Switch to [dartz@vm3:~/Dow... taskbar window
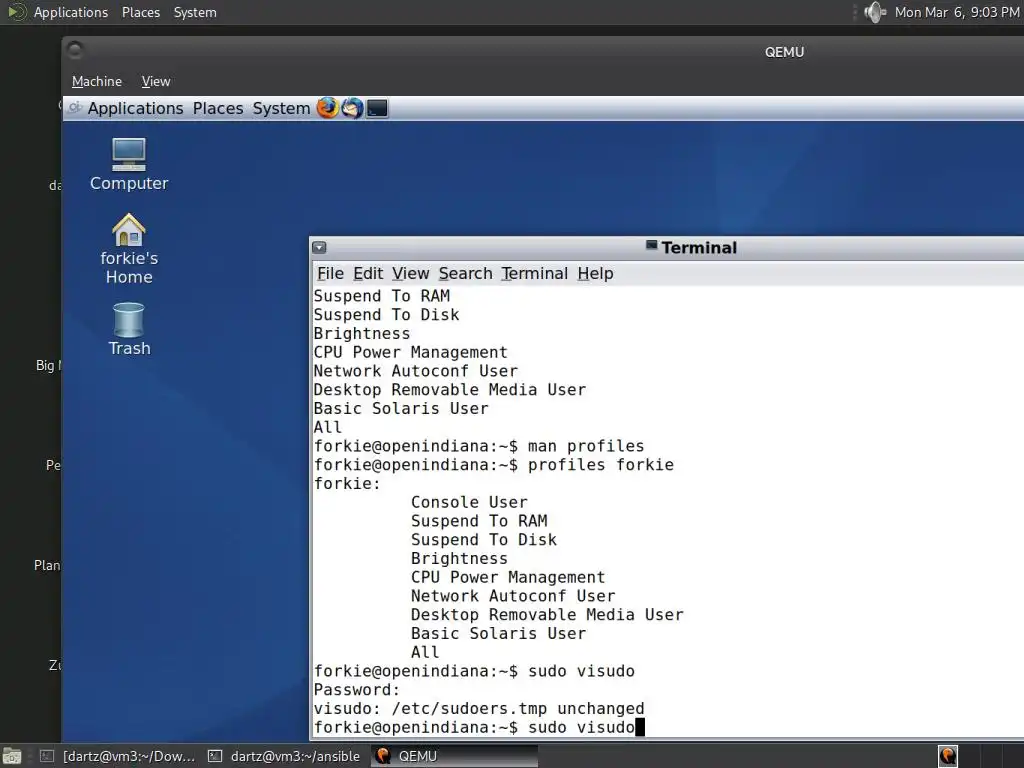The height and width of the screenshot is (768, 1024). point(118,756)
